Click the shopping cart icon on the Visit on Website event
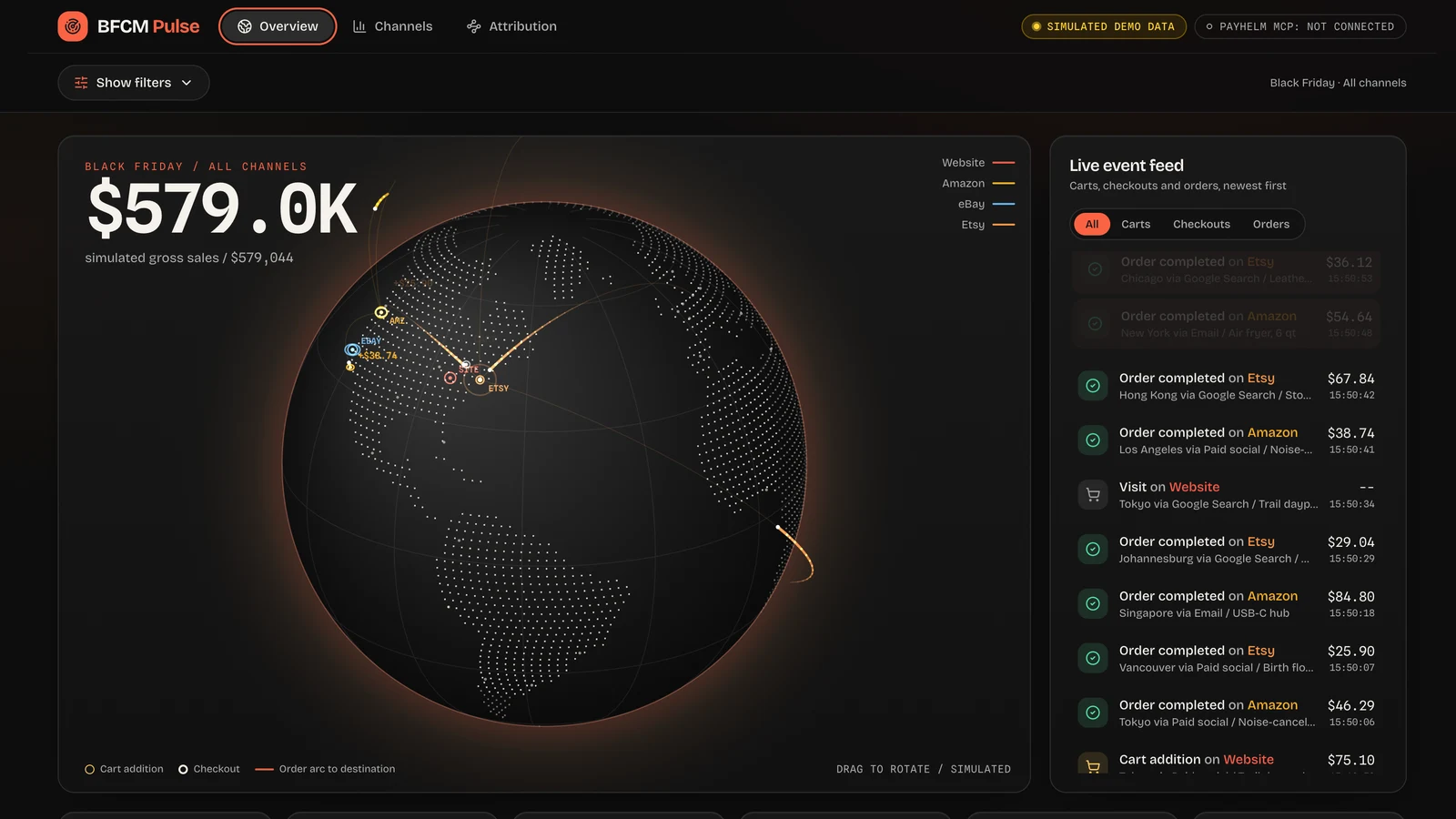 (x=1093, y=495)
